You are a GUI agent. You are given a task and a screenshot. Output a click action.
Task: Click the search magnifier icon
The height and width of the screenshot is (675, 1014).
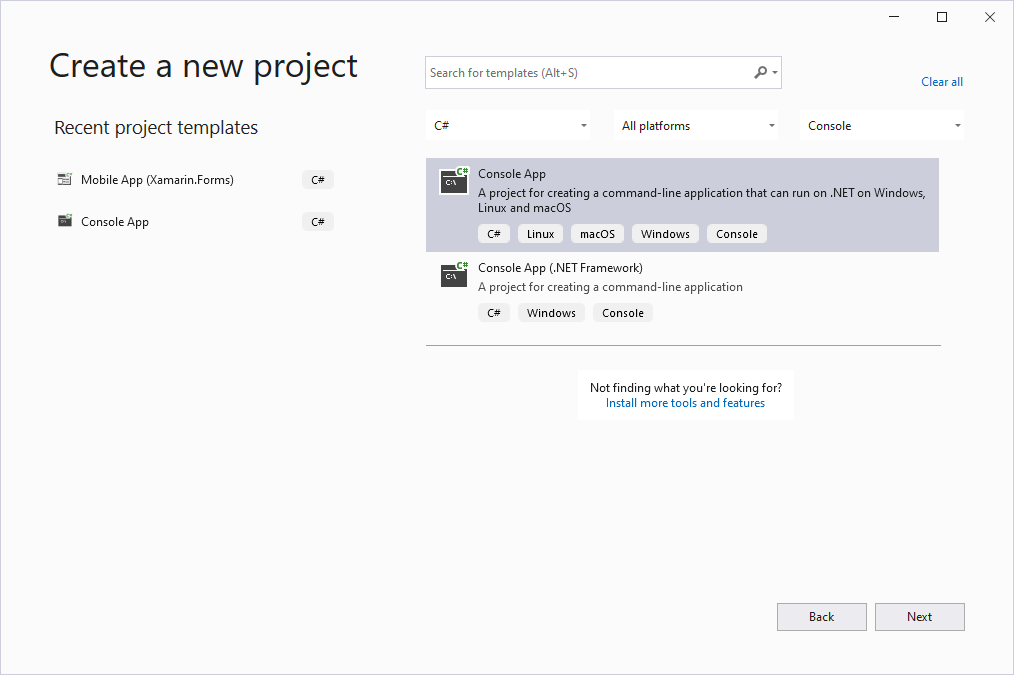pyautogui.click(x=761, y=72)
